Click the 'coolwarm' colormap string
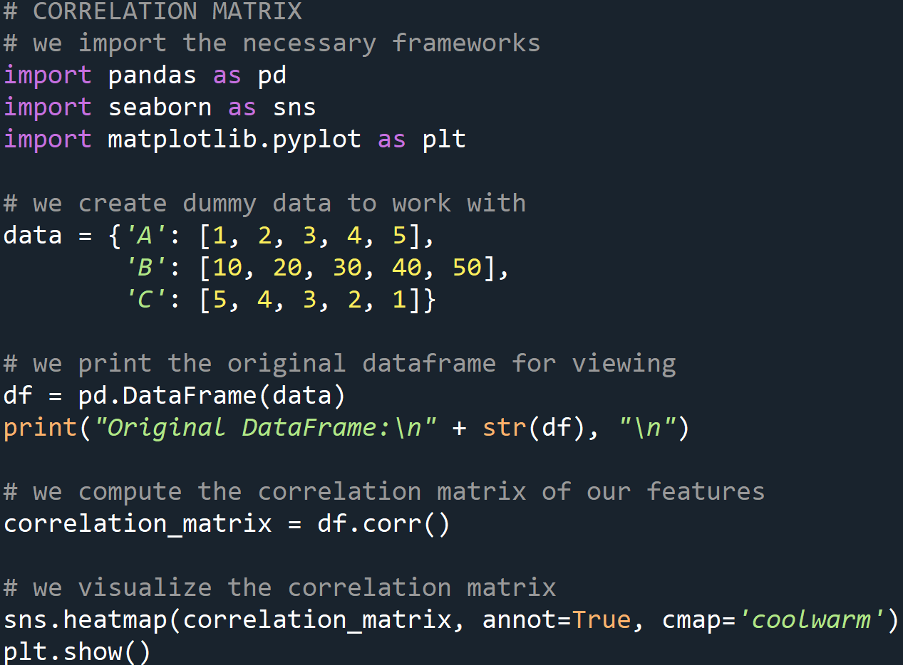Viewport: 904px width, 666px height. (812, 620)
